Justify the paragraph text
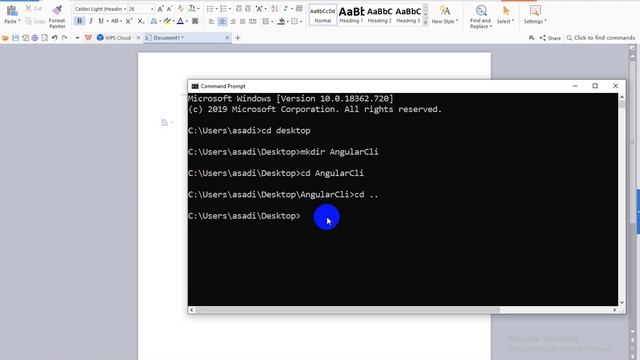Screen dimensions: 640x360 [242, 21]
